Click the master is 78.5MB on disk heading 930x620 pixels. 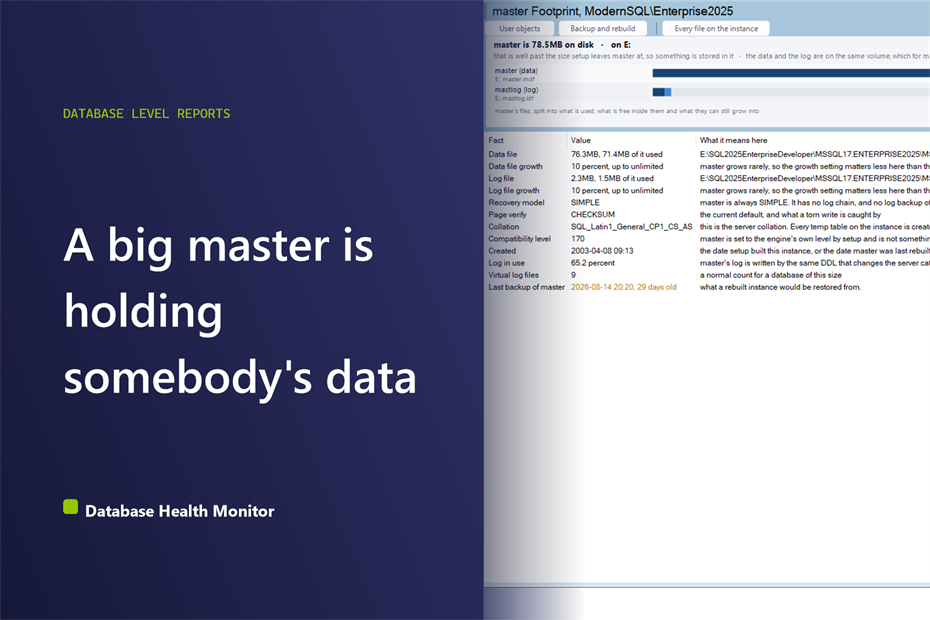(543, 44)
